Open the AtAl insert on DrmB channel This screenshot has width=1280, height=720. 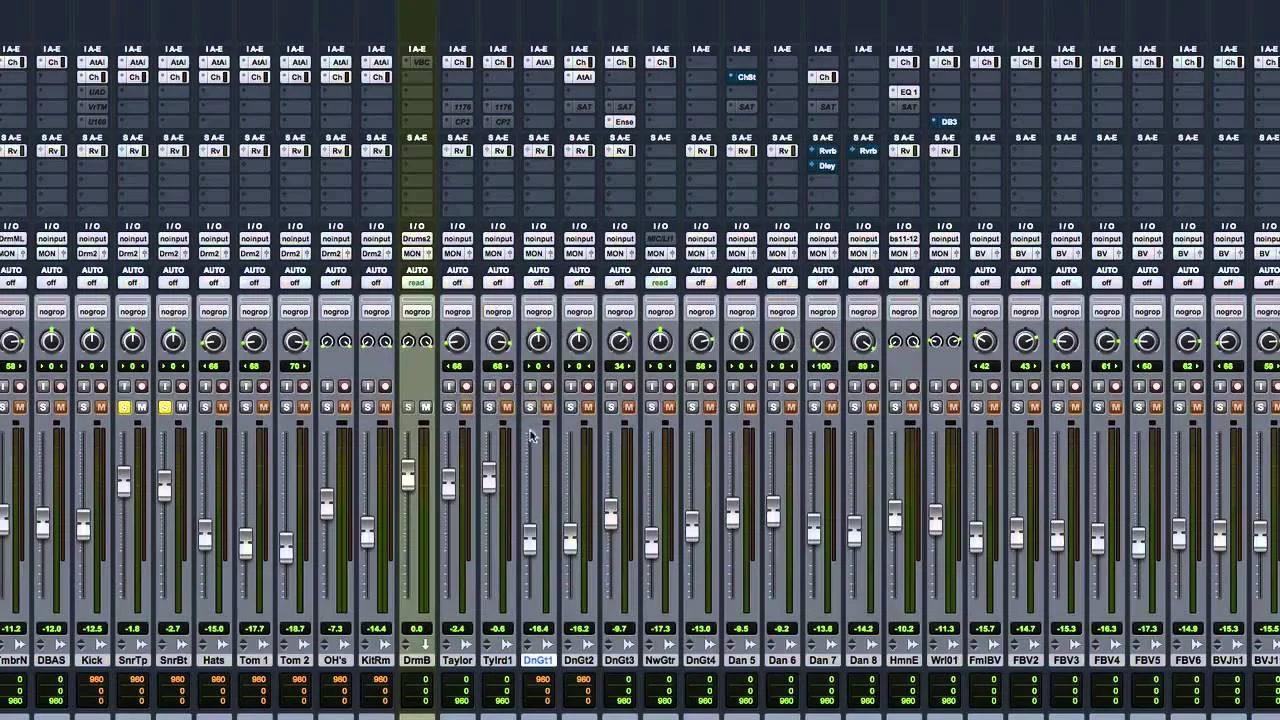coord(376,62)
